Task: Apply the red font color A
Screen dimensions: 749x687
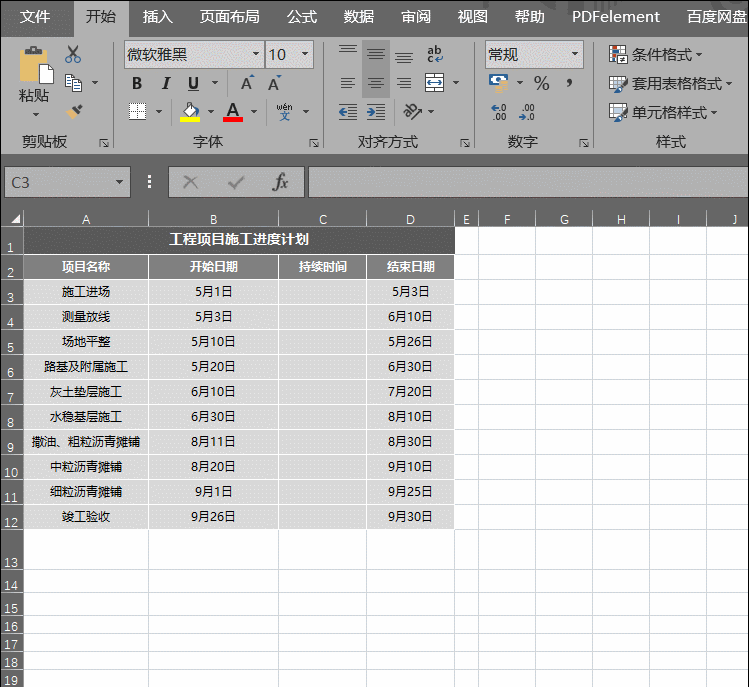Action: coord(233,112)
